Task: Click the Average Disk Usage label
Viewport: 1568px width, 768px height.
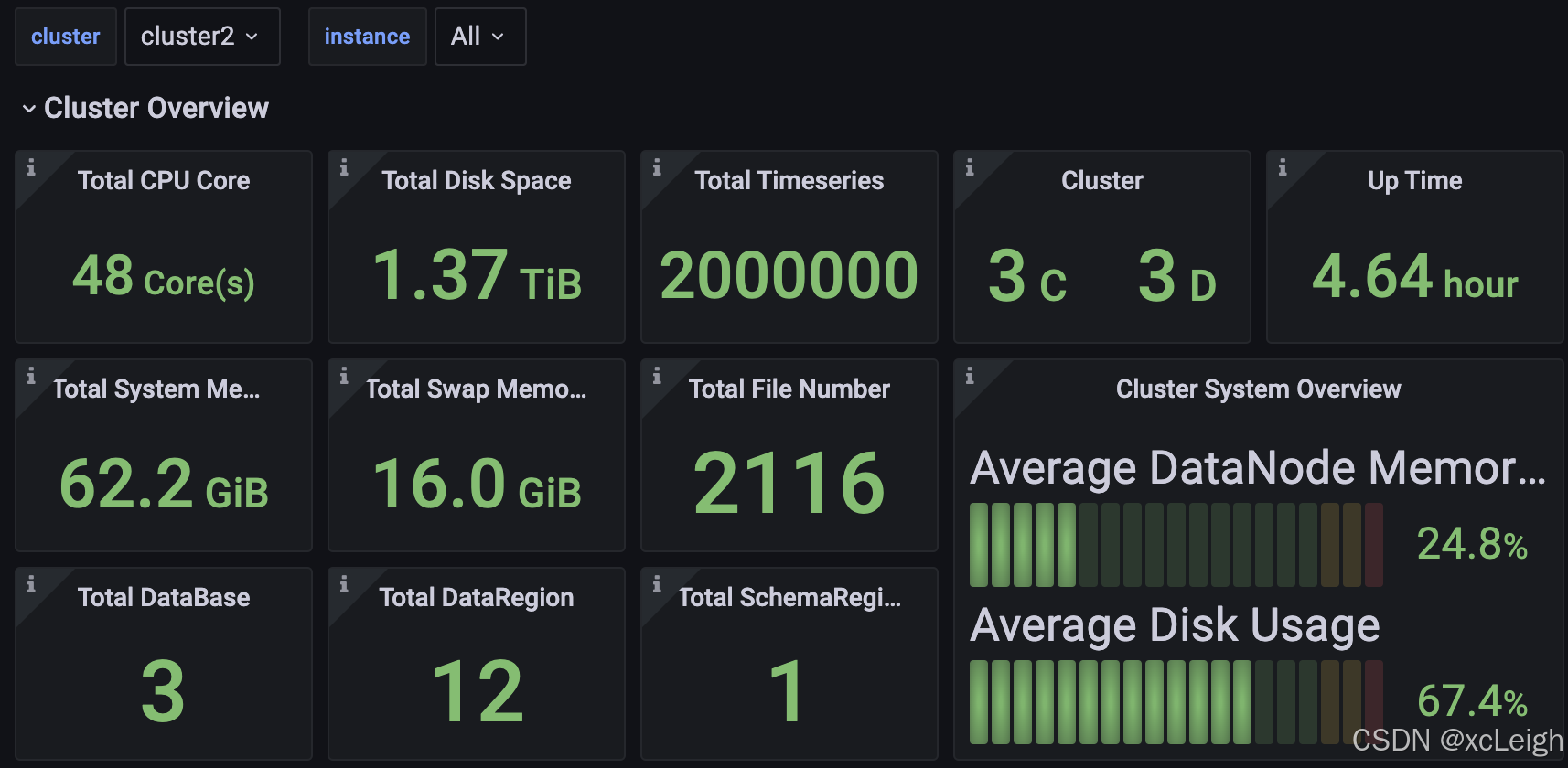Action: click(x=1175, y=625)
